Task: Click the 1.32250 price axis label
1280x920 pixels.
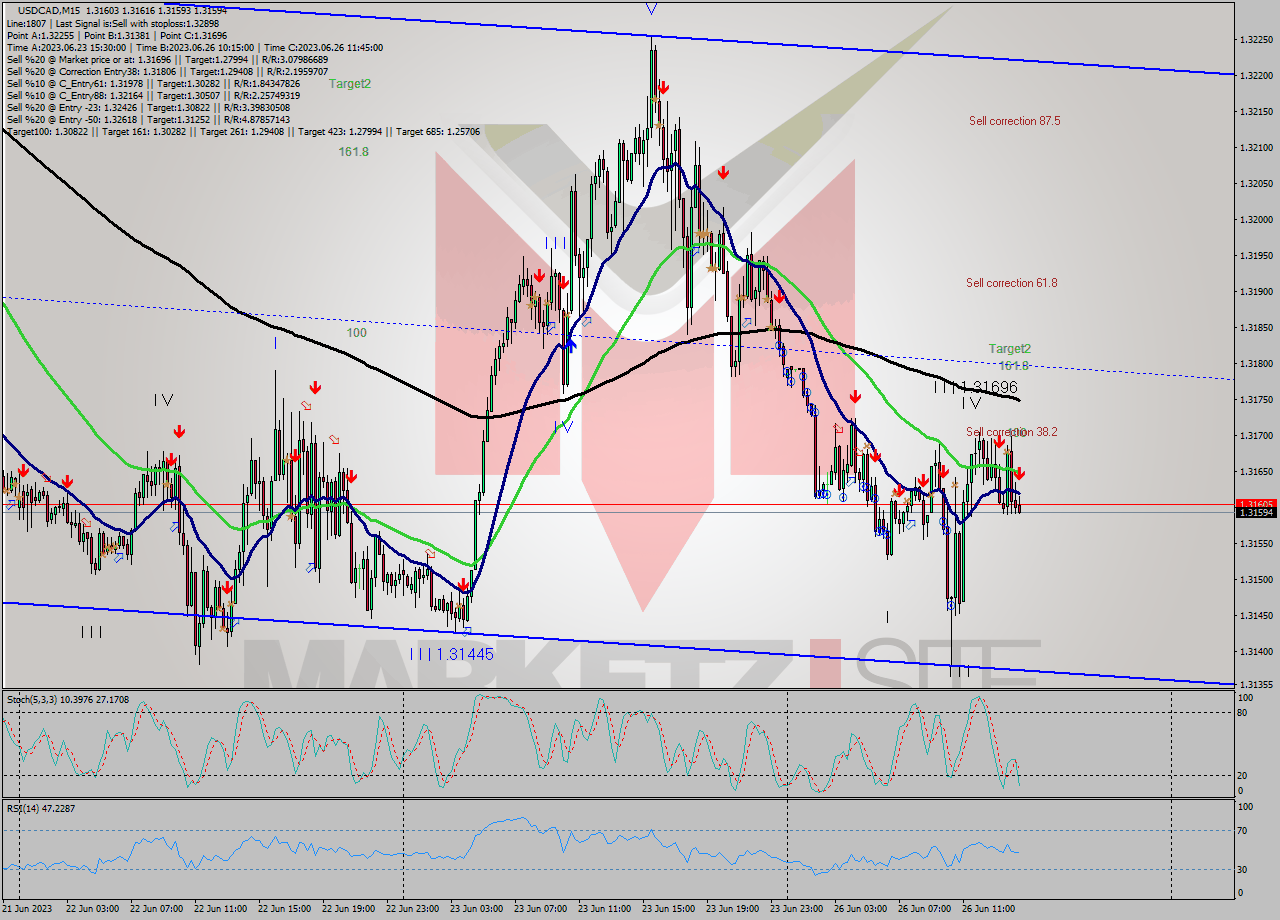Action: (1256, 40)
